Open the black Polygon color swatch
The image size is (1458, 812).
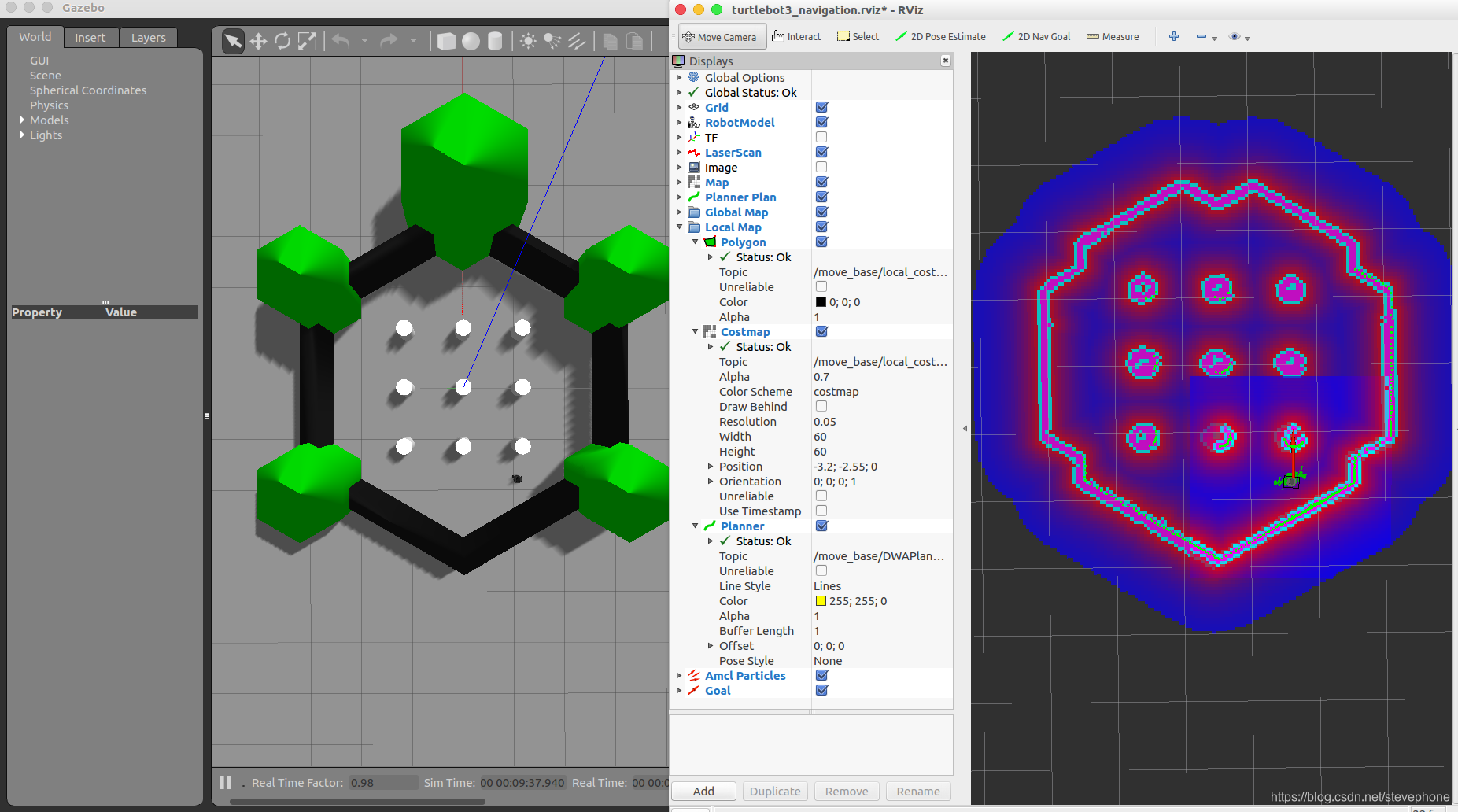[x=821, y=301]
